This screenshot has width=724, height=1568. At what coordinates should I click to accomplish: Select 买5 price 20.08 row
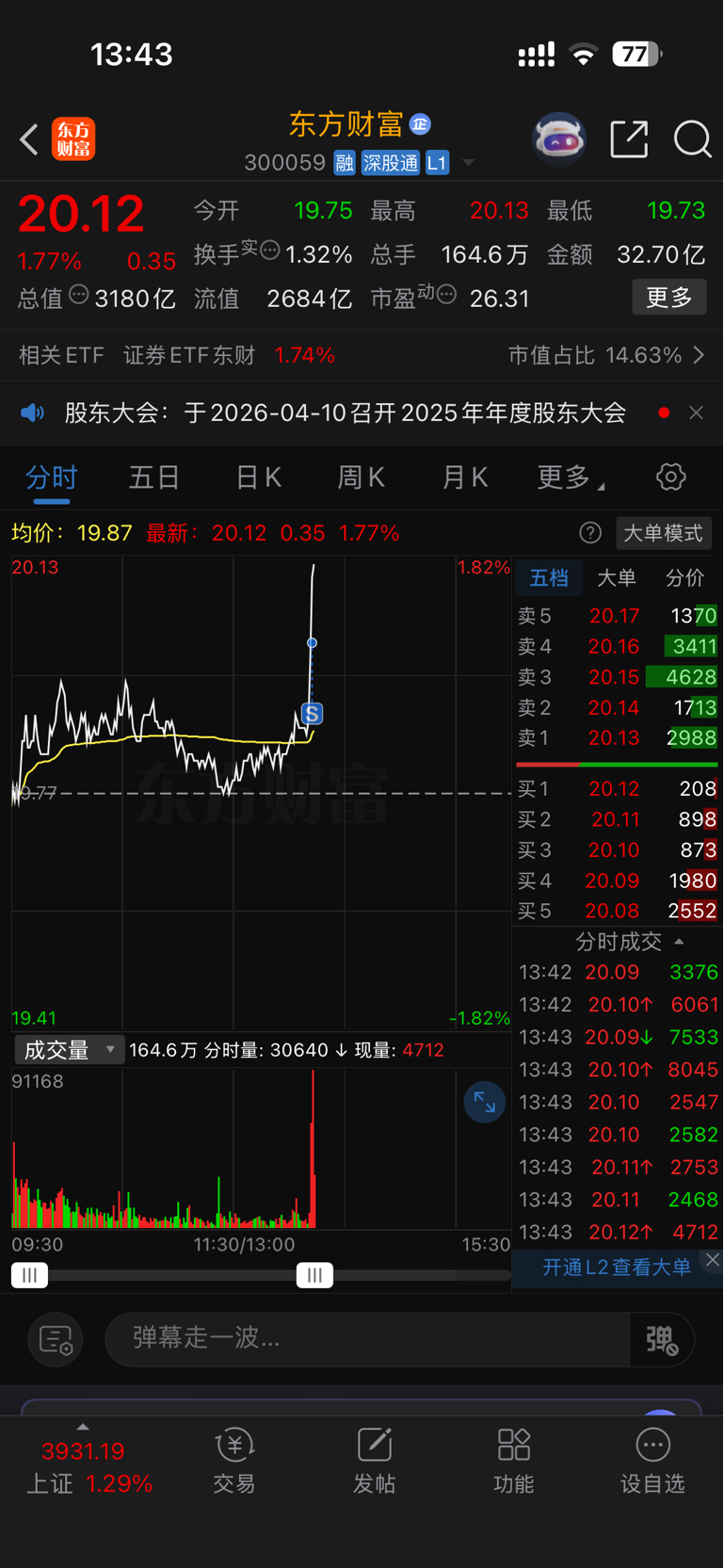point(617,912)
